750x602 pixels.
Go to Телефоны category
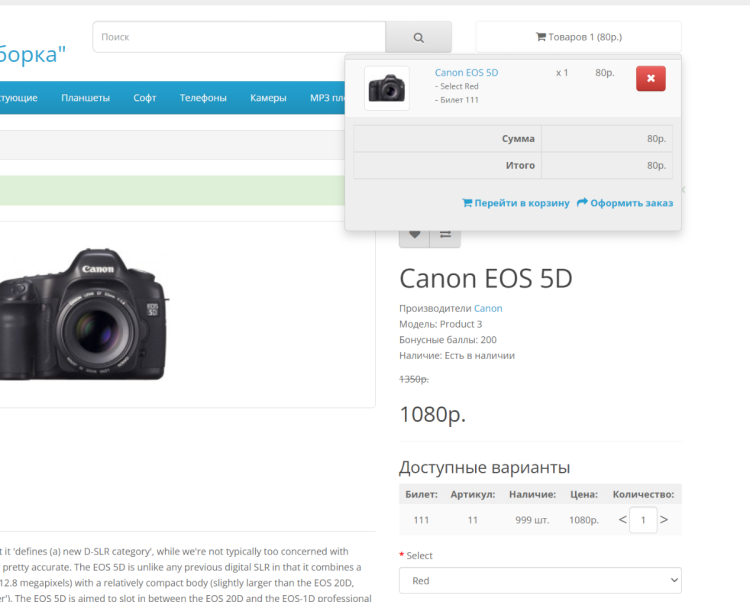[x=203, y=98]
